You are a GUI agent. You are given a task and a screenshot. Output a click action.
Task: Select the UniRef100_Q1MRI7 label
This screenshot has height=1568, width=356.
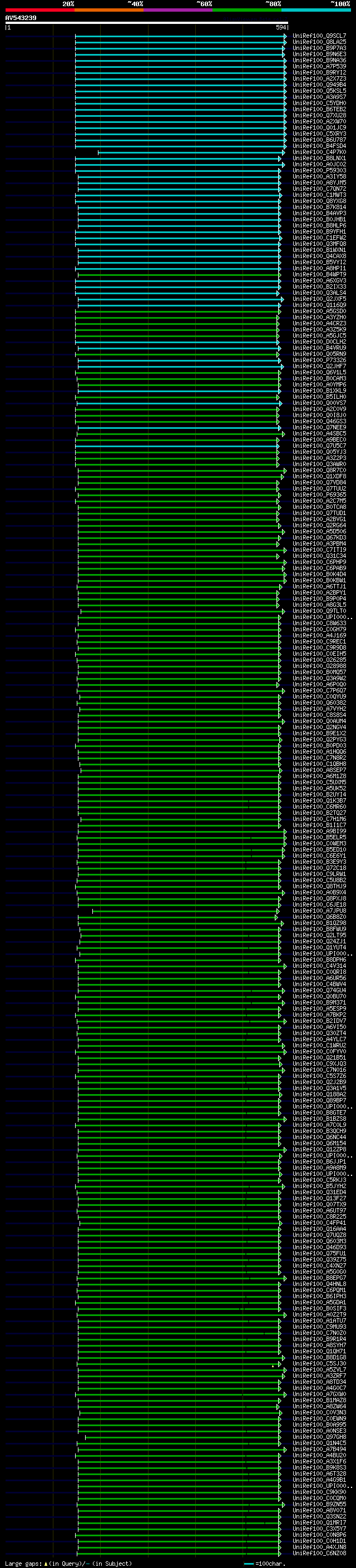[x=319, y=1523]
